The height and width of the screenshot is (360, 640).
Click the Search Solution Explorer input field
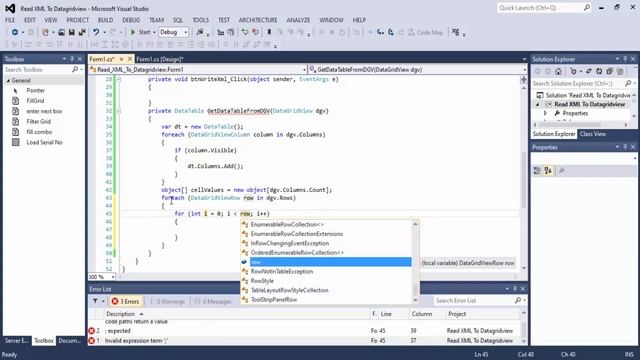click(x=578, y=83)
